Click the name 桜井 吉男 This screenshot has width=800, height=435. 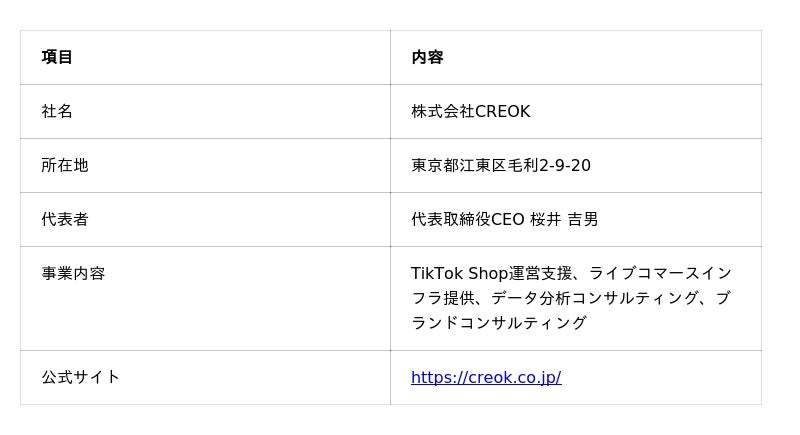564,219
